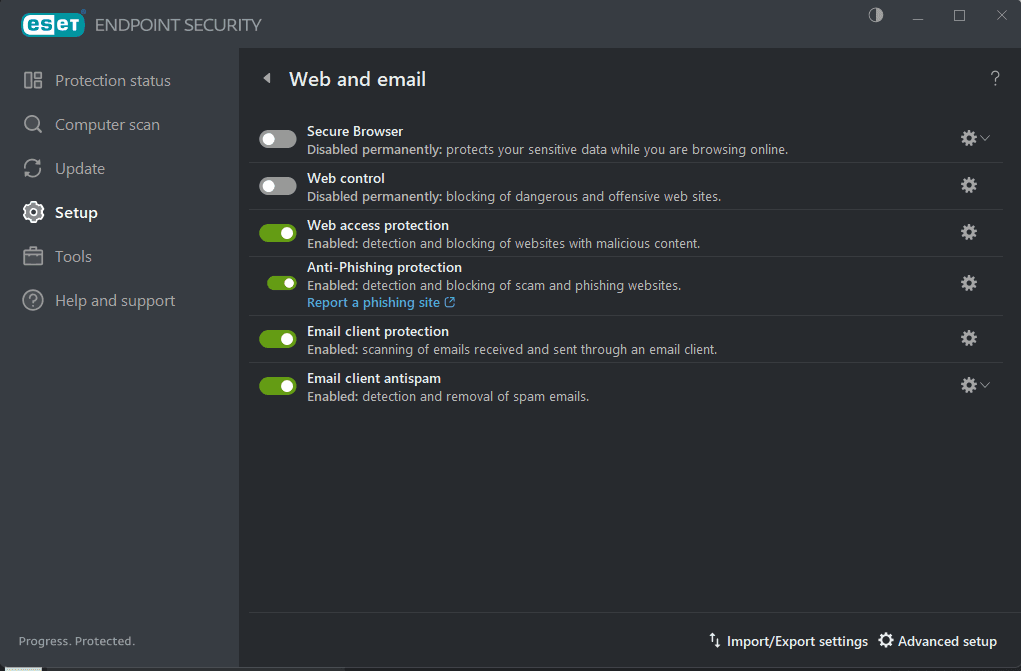
Task: Open Email client antispam settings gear
Action: [969, 385]
